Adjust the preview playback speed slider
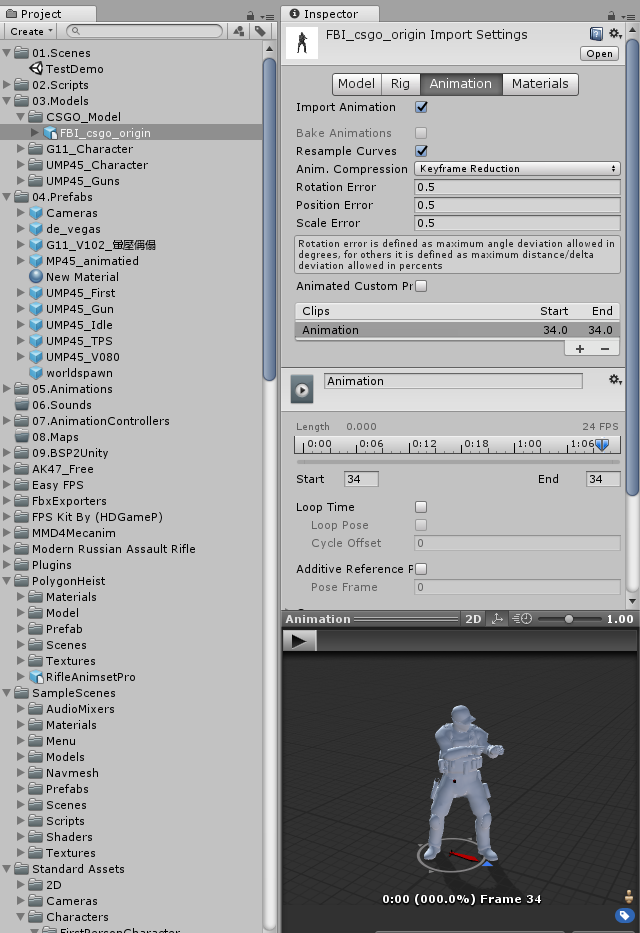The height and width of the screenshot is (933, 640). (x=569, y=619)
